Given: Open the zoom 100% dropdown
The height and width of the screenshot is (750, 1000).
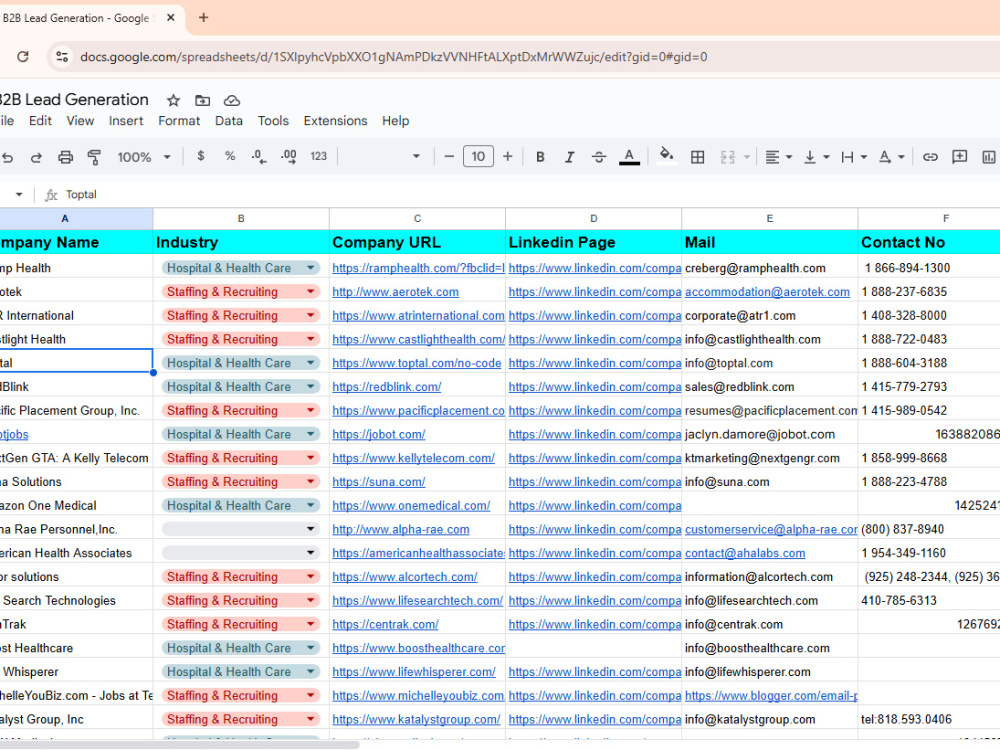Looking at the screenshot, I should (143, 157).
